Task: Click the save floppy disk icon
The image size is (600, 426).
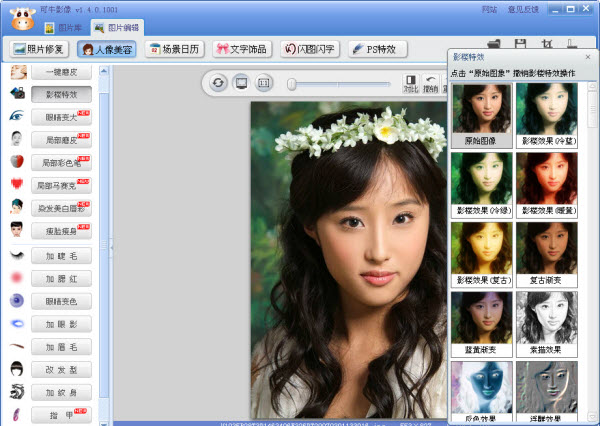Action: 520,44
